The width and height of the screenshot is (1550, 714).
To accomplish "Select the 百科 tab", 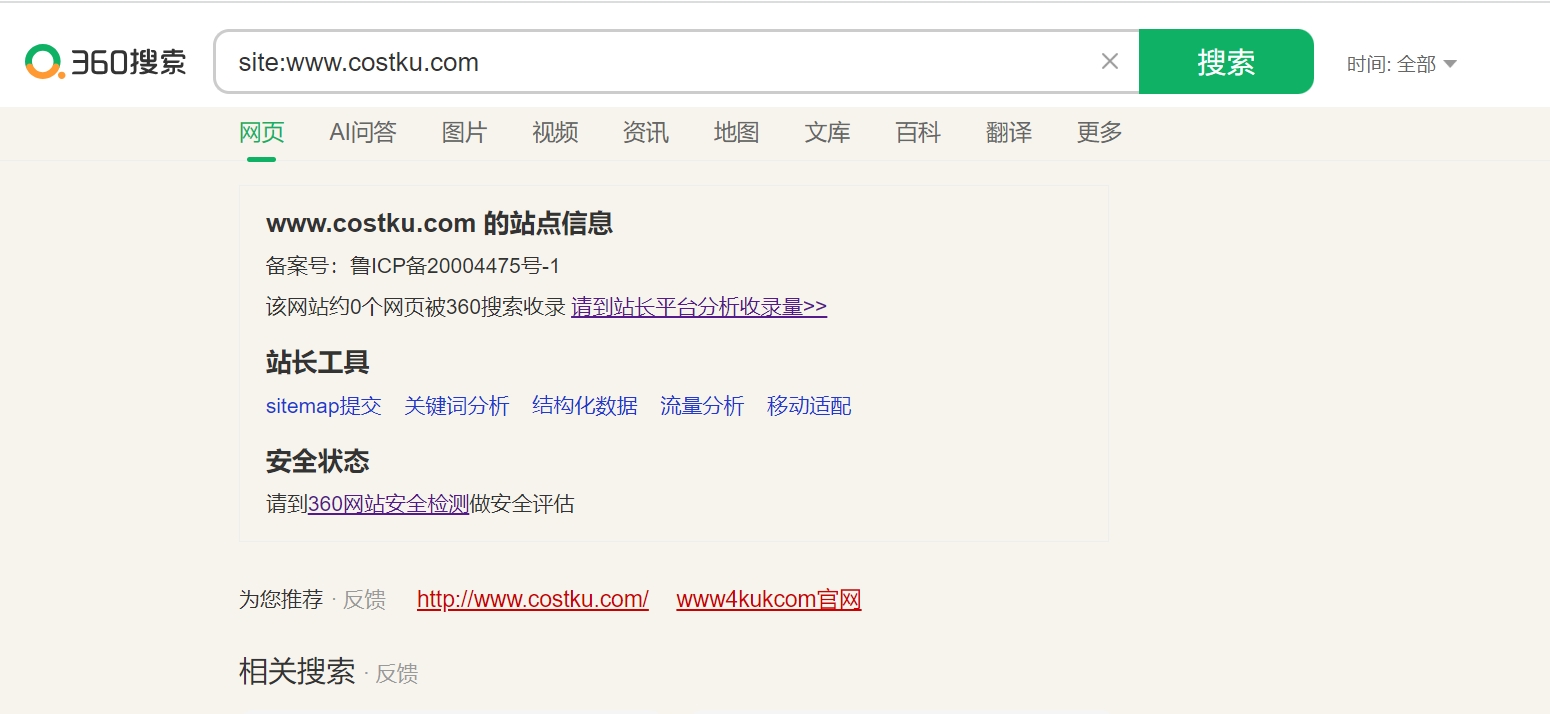I will [x=918, y=132].
